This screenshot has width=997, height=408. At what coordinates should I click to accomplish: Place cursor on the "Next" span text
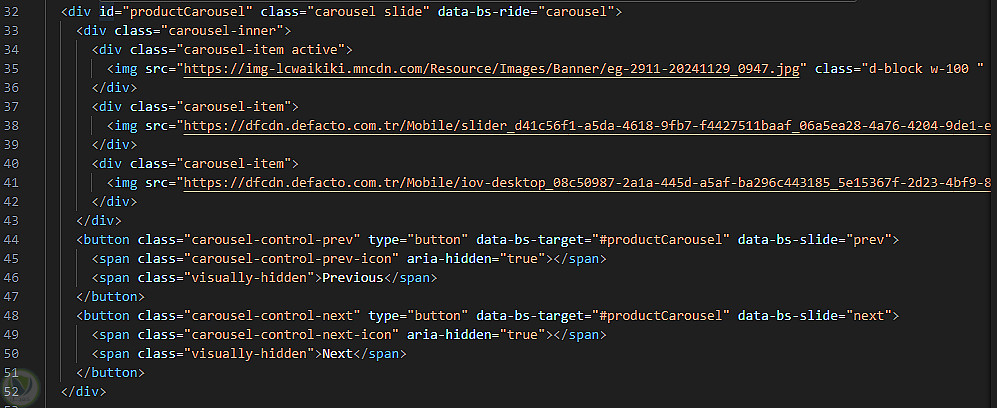coord(338,353)
